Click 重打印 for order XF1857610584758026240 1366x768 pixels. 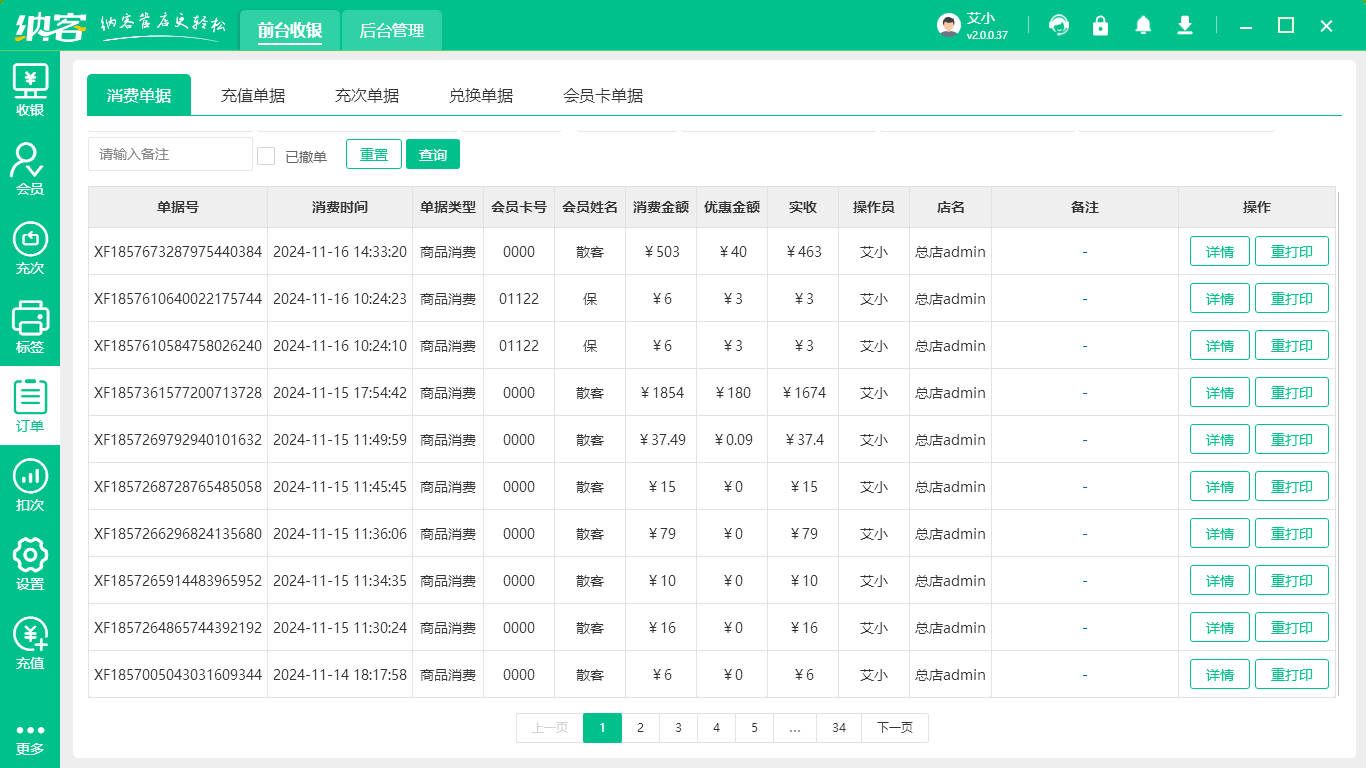[1292, 346]
